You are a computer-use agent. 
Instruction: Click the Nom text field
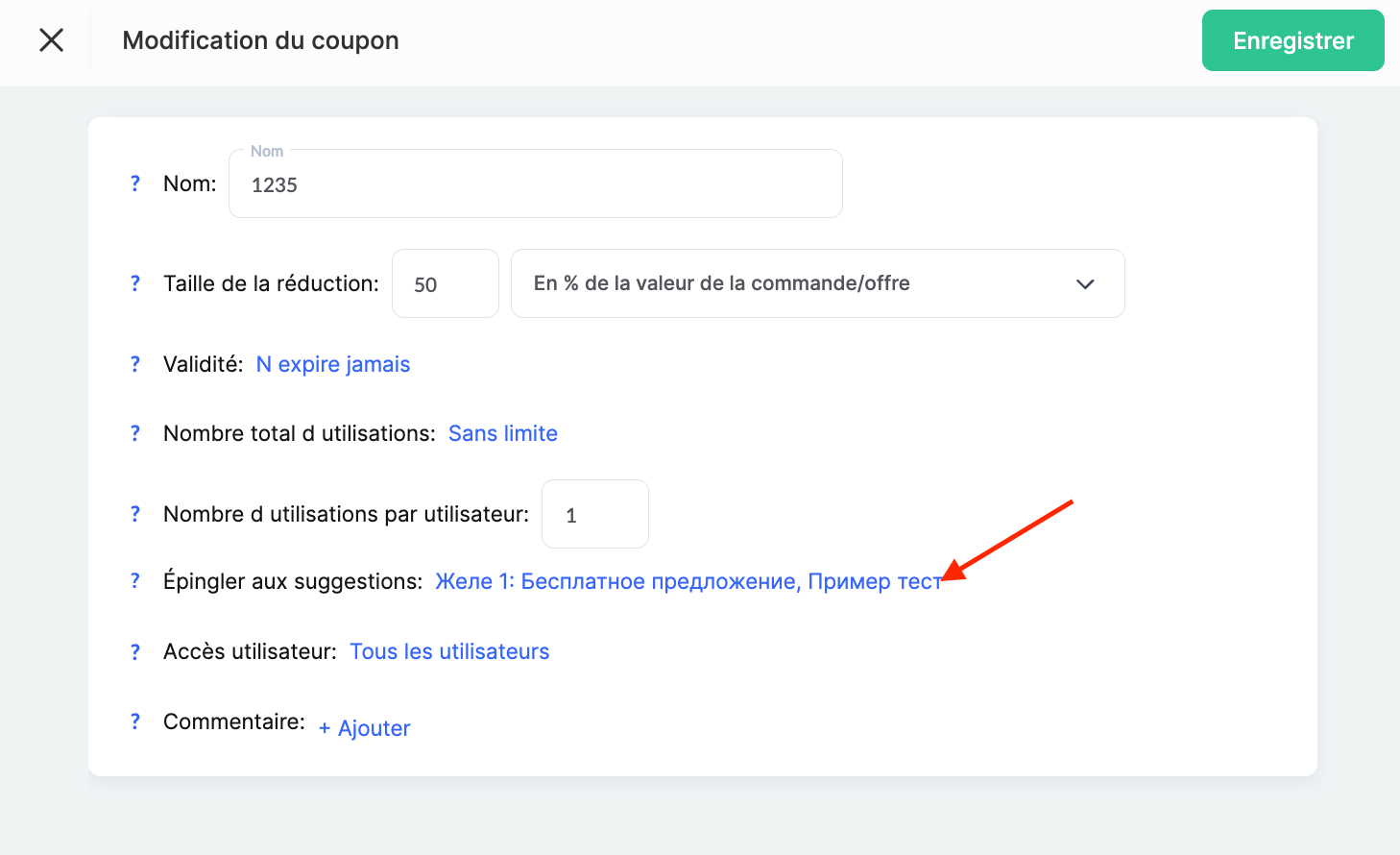[535, 184]
